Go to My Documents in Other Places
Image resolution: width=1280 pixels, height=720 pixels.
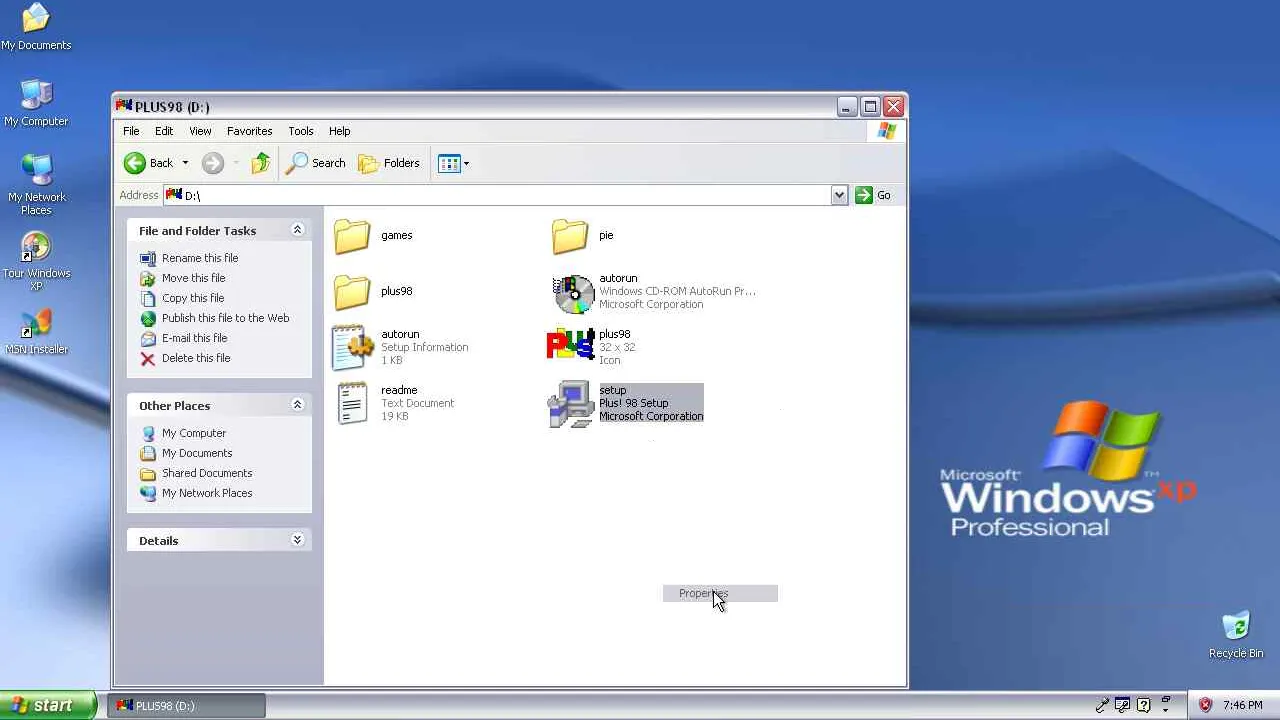click(x=197, y=453)
